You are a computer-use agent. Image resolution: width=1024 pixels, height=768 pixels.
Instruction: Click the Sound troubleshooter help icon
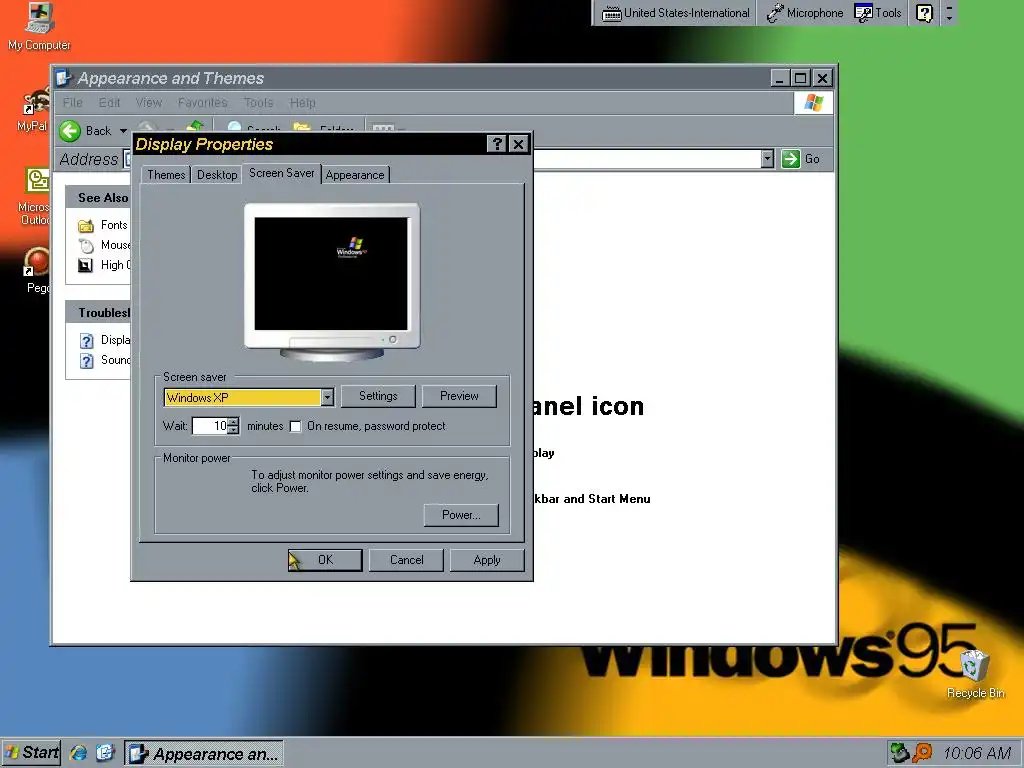pyautogui.click(x=86, y=360)
